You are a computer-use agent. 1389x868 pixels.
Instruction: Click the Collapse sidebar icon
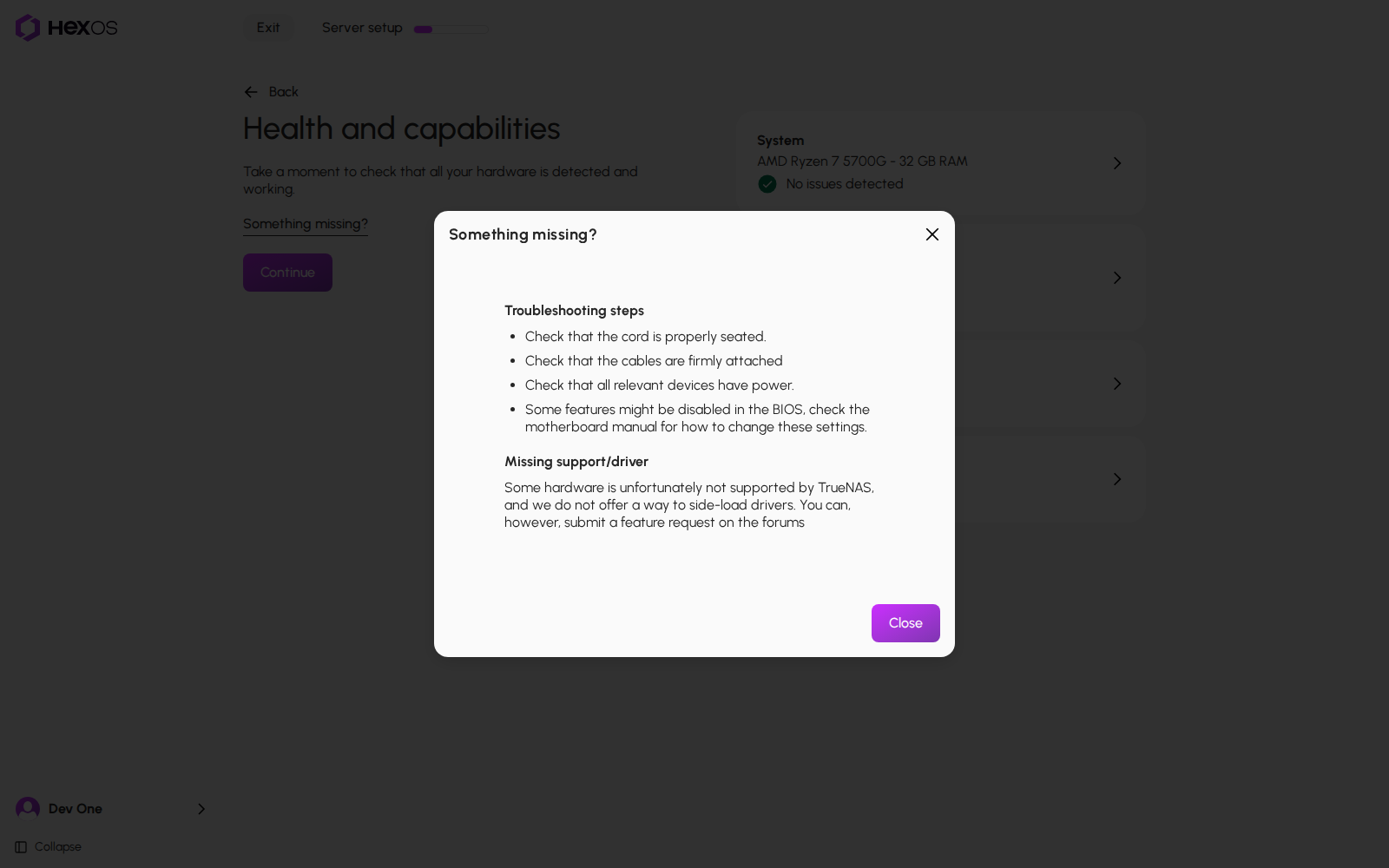pyautogui.click(x=21, y=847)
